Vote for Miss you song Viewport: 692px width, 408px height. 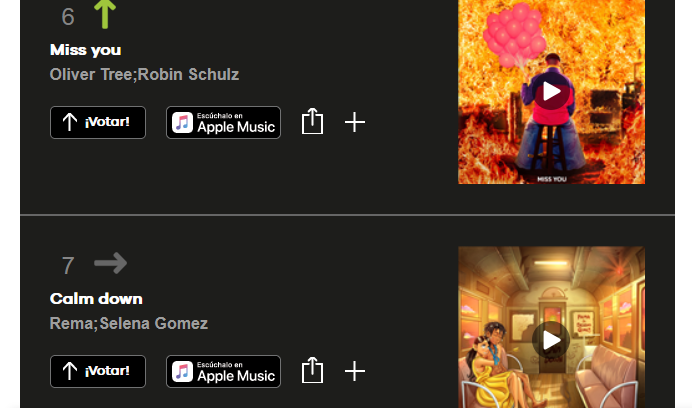[x=98, y=122]
